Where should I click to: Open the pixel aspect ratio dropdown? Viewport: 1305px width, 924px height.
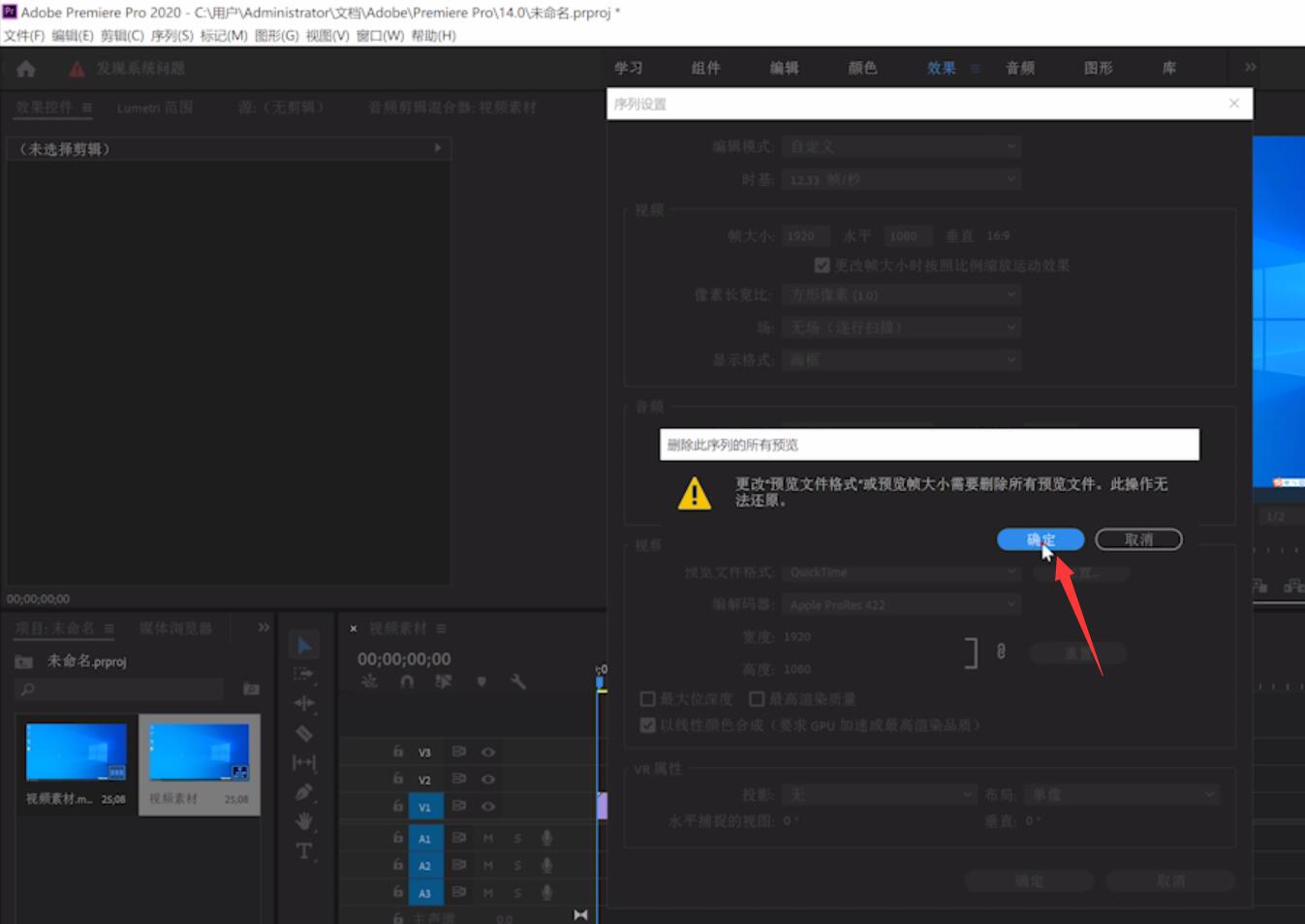[x=902, y=294]
